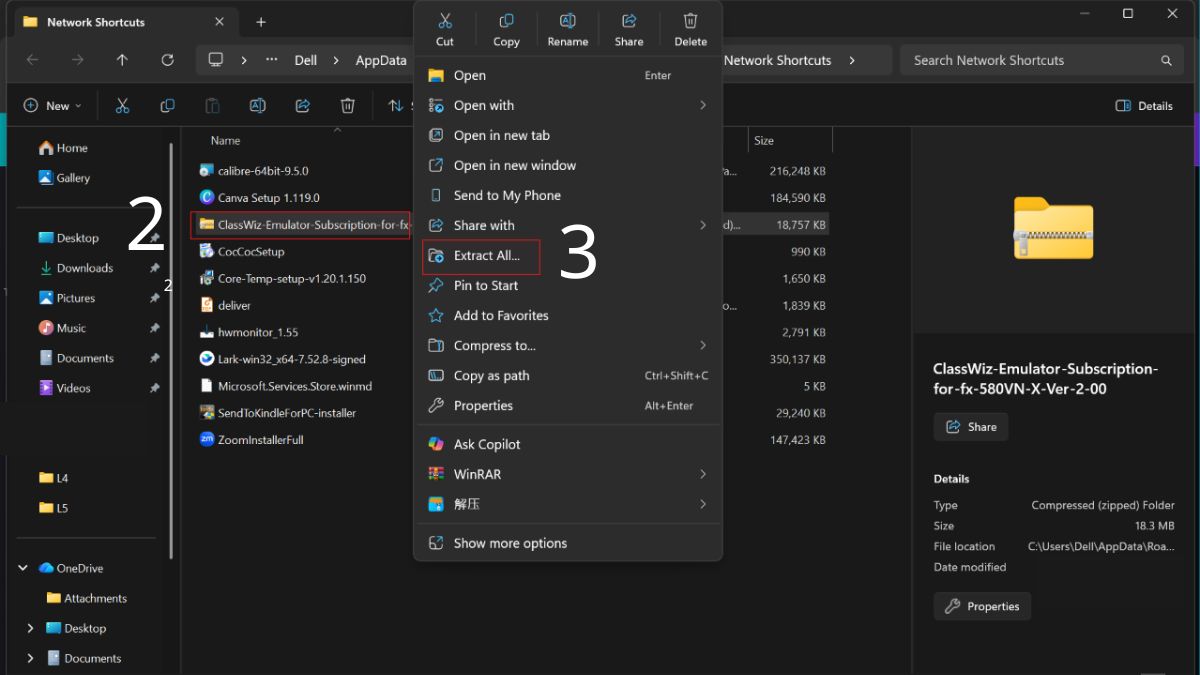
Task: Choose Copy as path
Action: (x=568, y=375)
